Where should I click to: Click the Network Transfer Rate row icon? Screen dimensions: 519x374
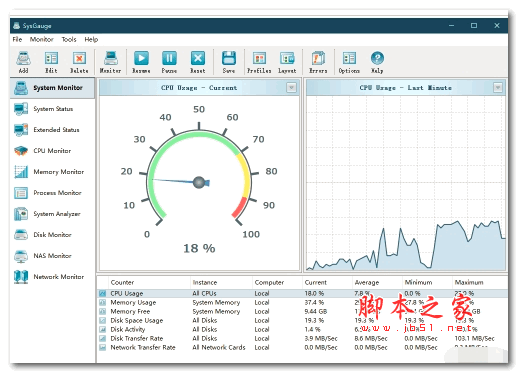pyautogui.click(x=103, y=347)
